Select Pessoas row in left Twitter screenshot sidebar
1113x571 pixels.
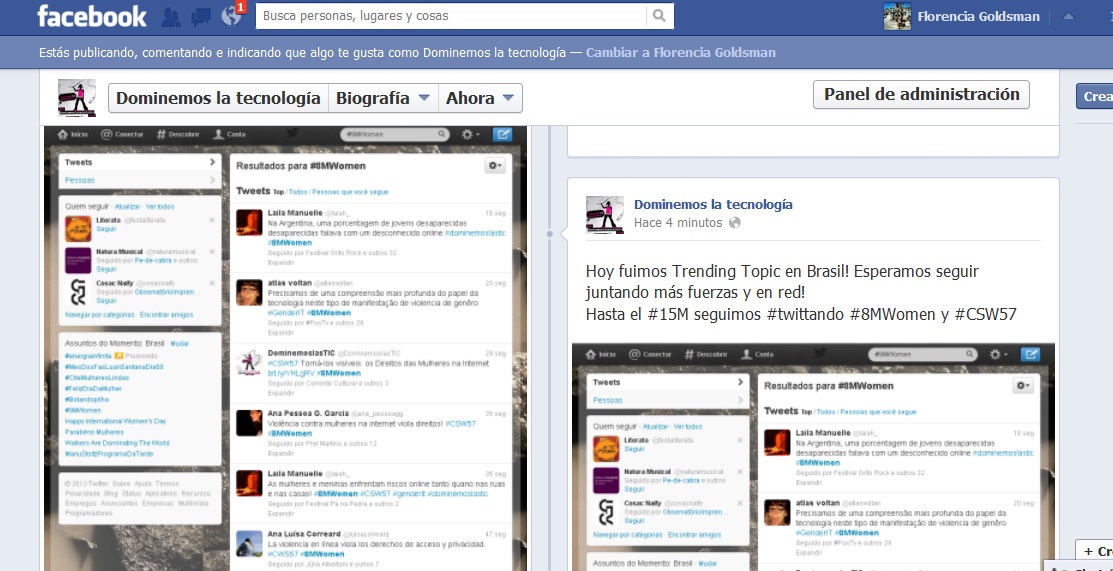[x=140, y=180]
